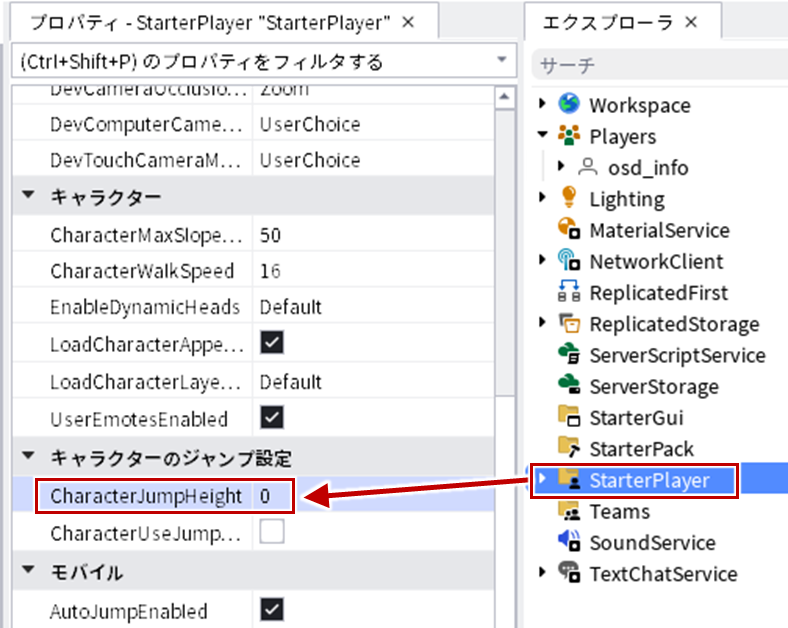This screenshot has height=628, width=788.
Task: Select the MaterialService label in Explorer
Action: [659, 231]
